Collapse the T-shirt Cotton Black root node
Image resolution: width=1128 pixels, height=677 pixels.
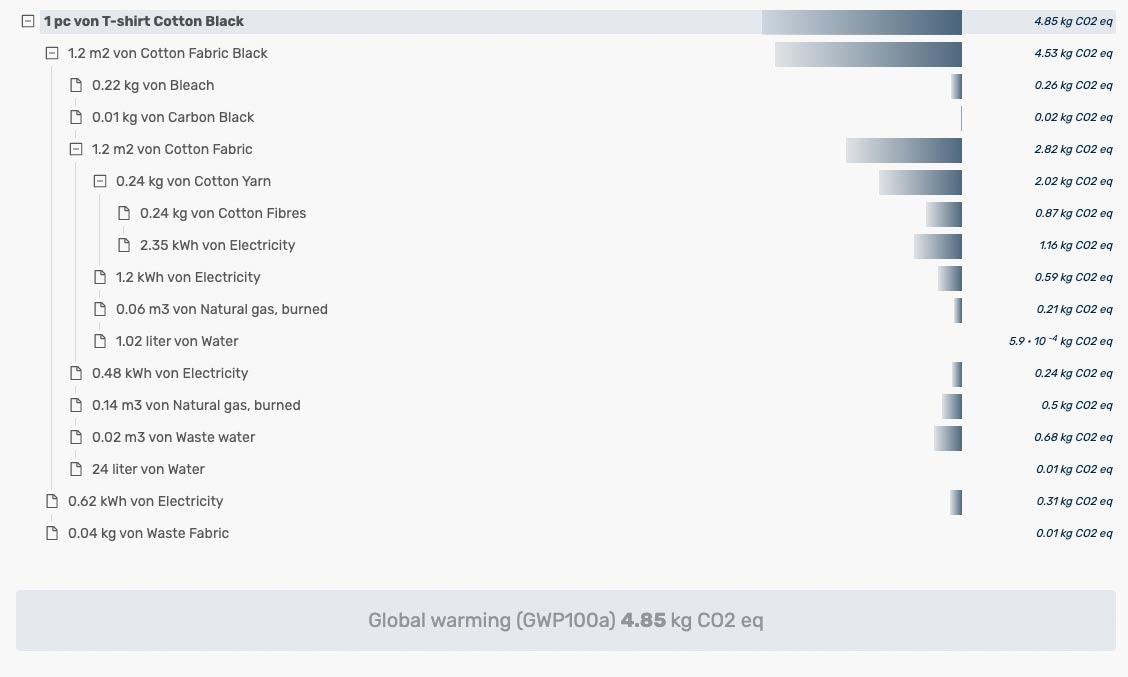[x=28, y=21]
